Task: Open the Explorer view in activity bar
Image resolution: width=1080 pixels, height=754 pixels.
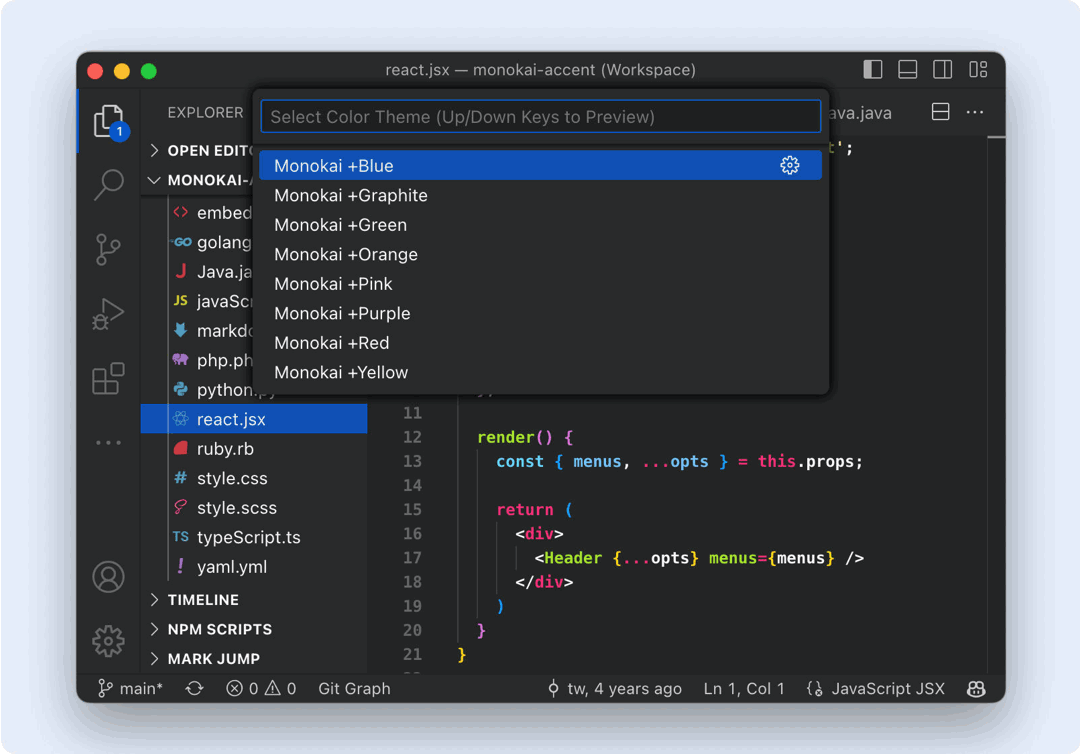Action: [109, 122]
